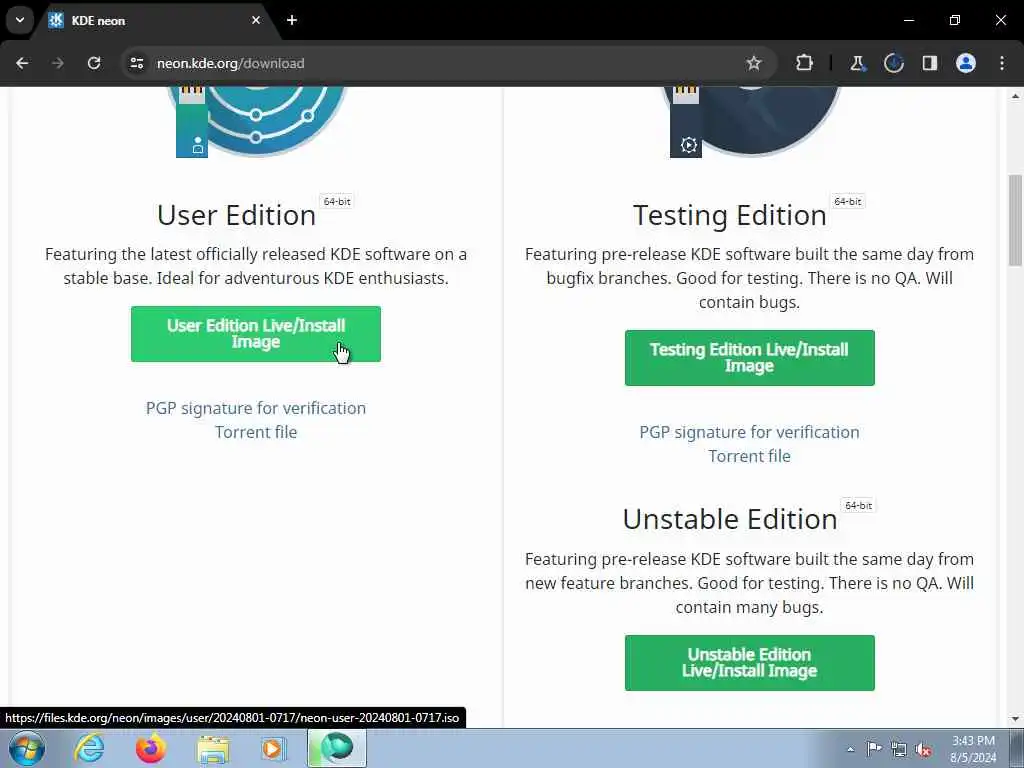Click the active browser taskbar icon
1024x768 pixels.
[x=337, y=748]
